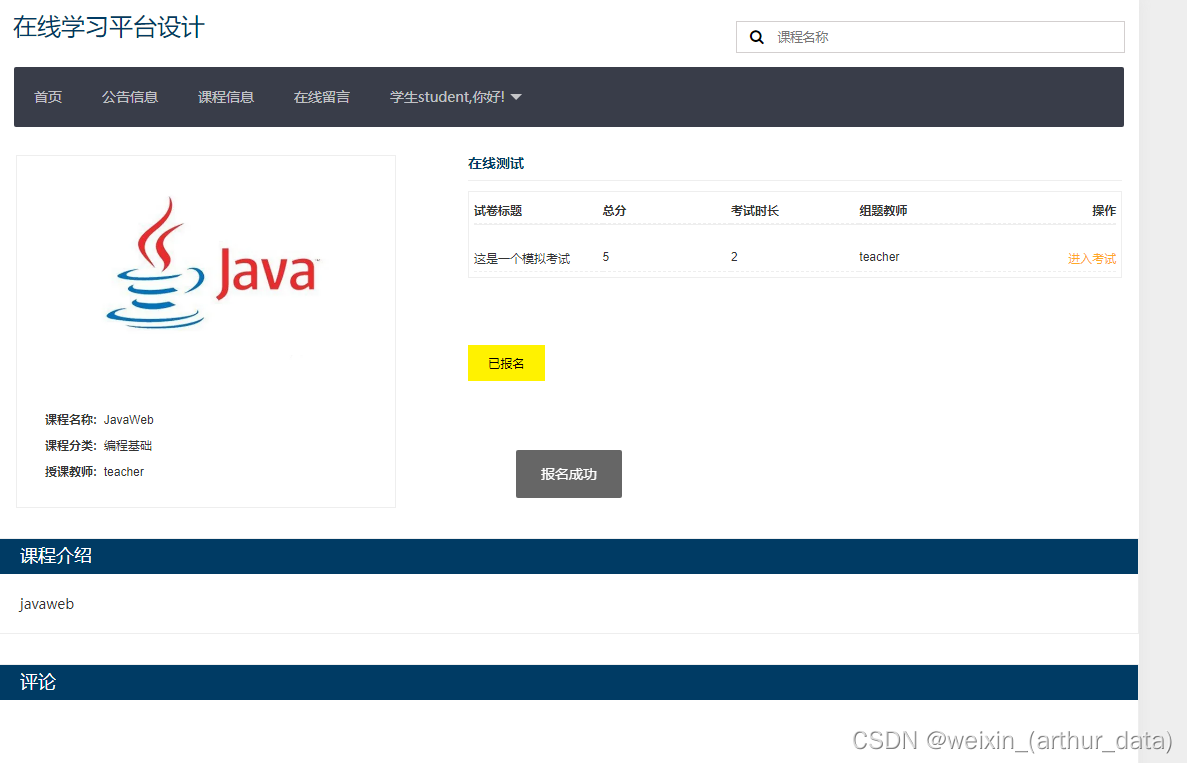Select the 试卷标题 column header
The height and width of the screenshot is (763, 1187).
tap(497, 210)
